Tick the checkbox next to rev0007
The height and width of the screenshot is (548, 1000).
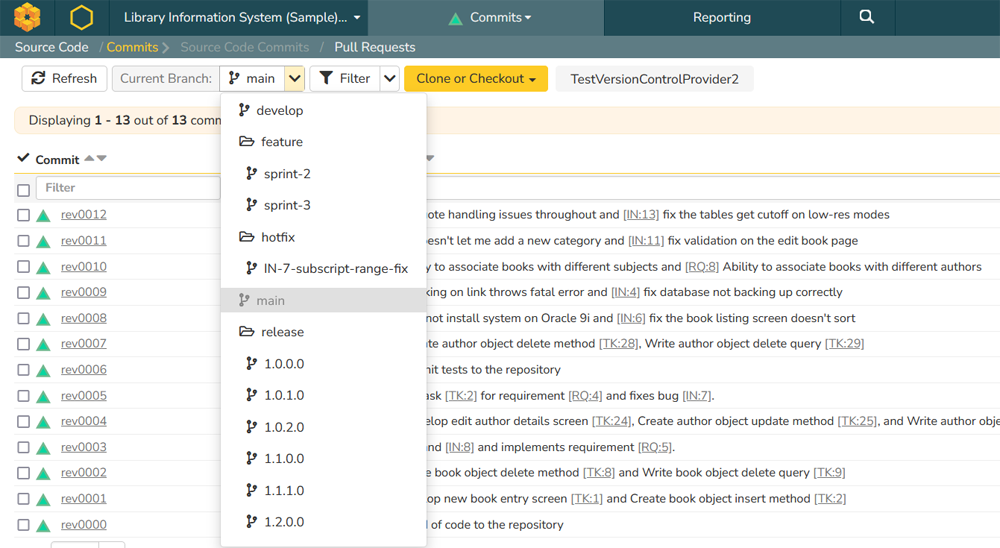(x=23, y=344)
